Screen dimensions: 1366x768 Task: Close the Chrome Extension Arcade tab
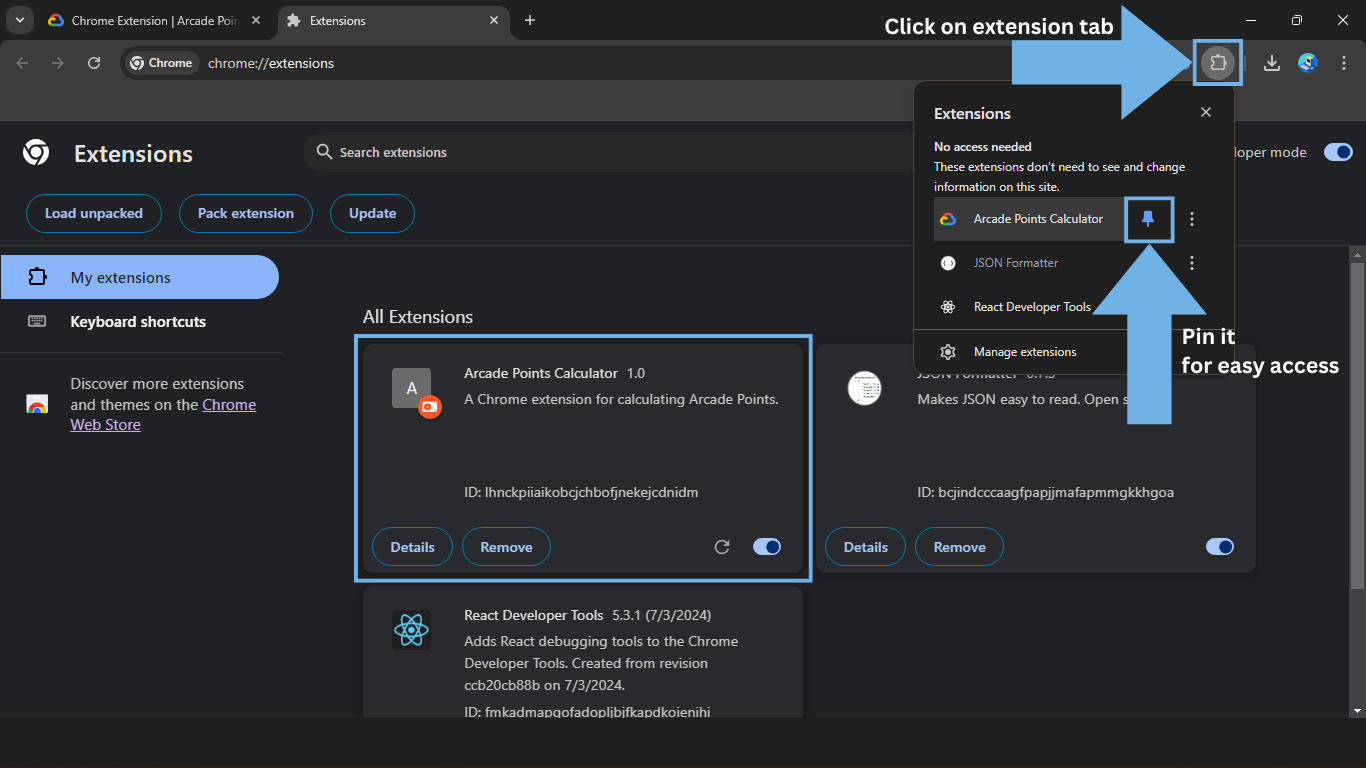point(256,20)
